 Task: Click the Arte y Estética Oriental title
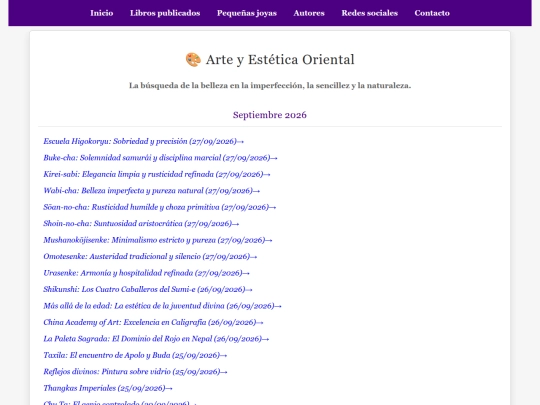[280, 60]
